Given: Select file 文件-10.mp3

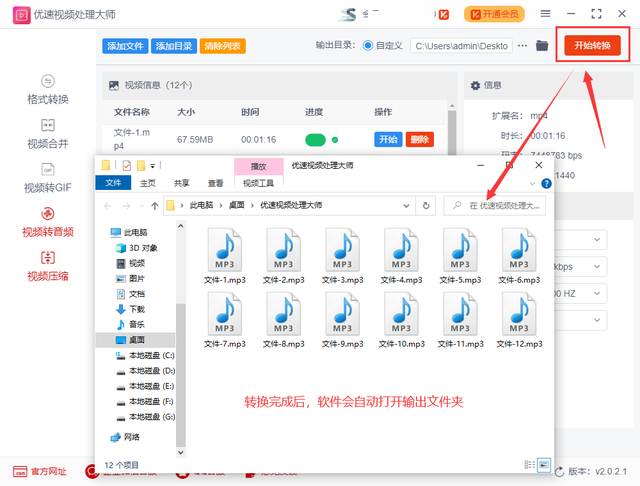Looking at the screenshot, I should (402, 320).
